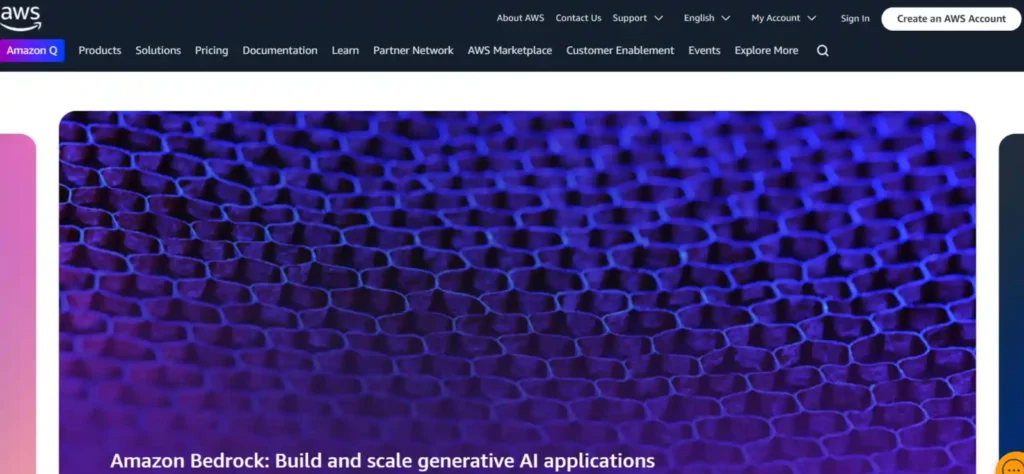Expand the Support dropdown

click(x=637, y=18)
